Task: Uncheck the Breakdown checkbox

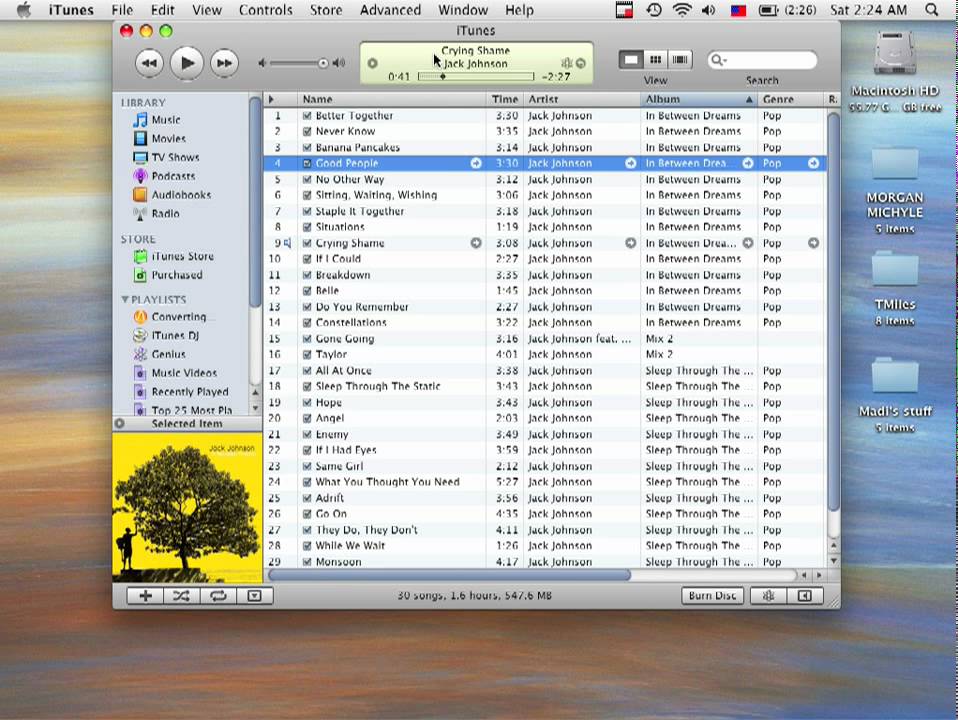Action: coord(307,275)
